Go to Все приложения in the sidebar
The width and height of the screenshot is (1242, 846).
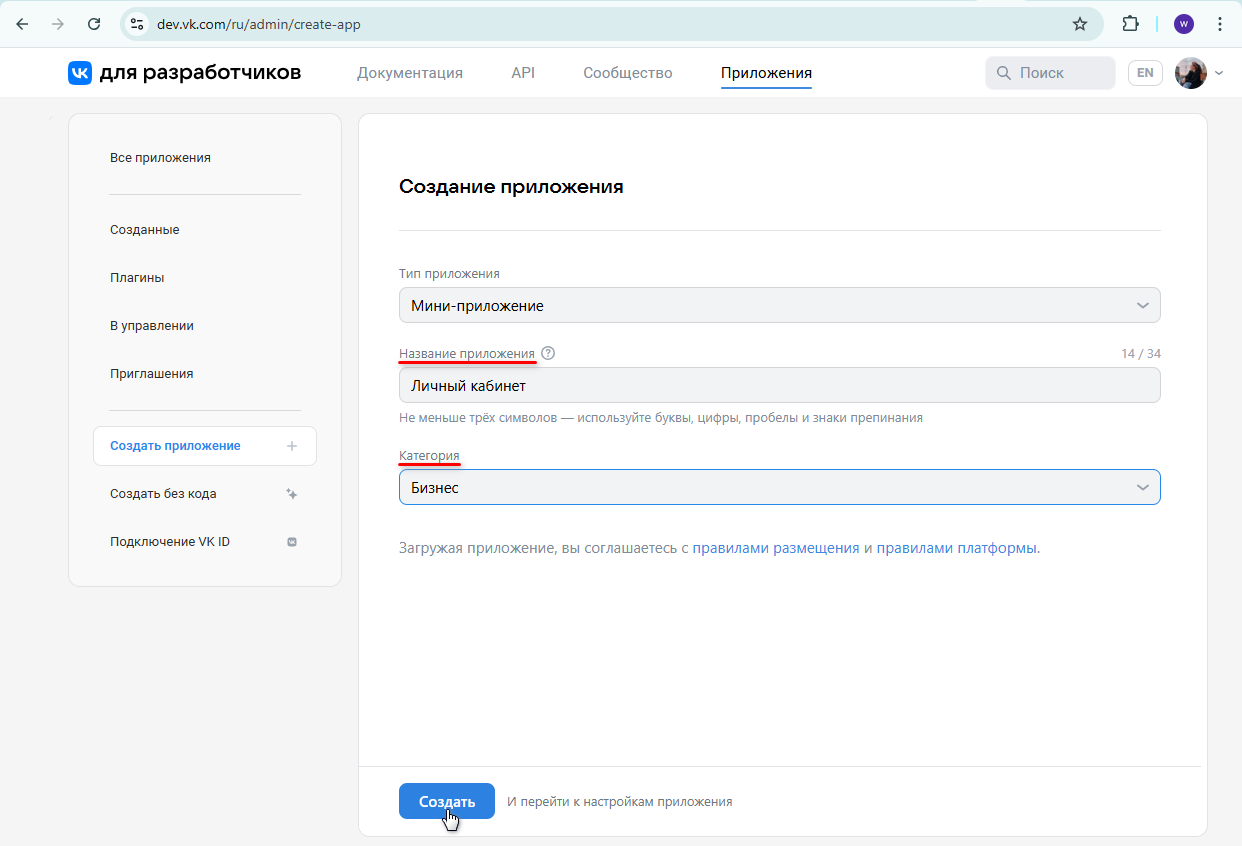pos(160,157)
